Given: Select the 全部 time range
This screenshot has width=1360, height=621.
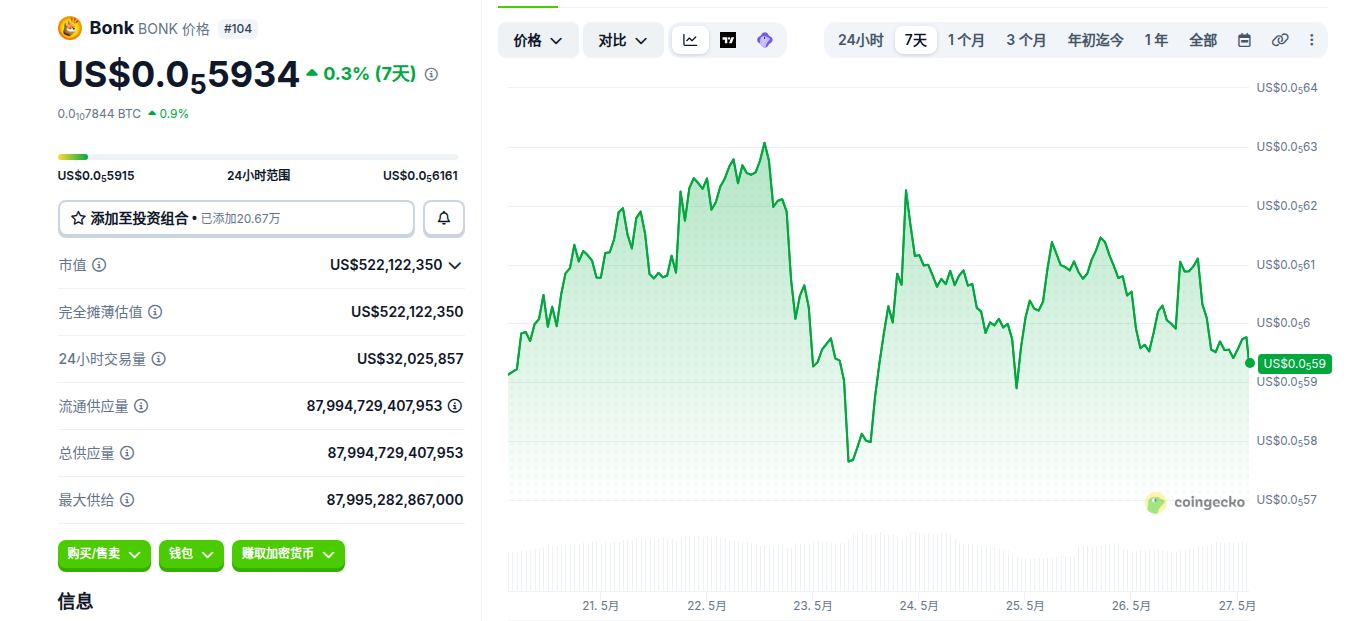Looking at the screenshot, I should (1203, 40).
